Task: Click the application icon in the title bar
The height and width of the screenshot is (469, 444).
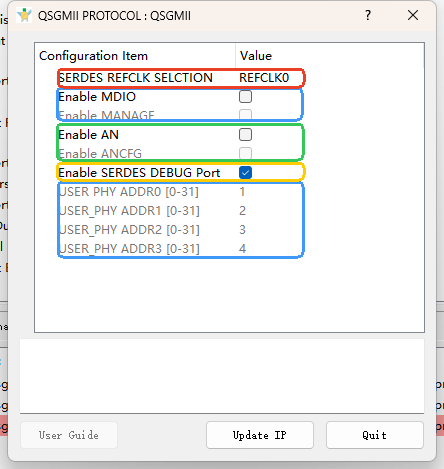Action: tap(24, 15)
